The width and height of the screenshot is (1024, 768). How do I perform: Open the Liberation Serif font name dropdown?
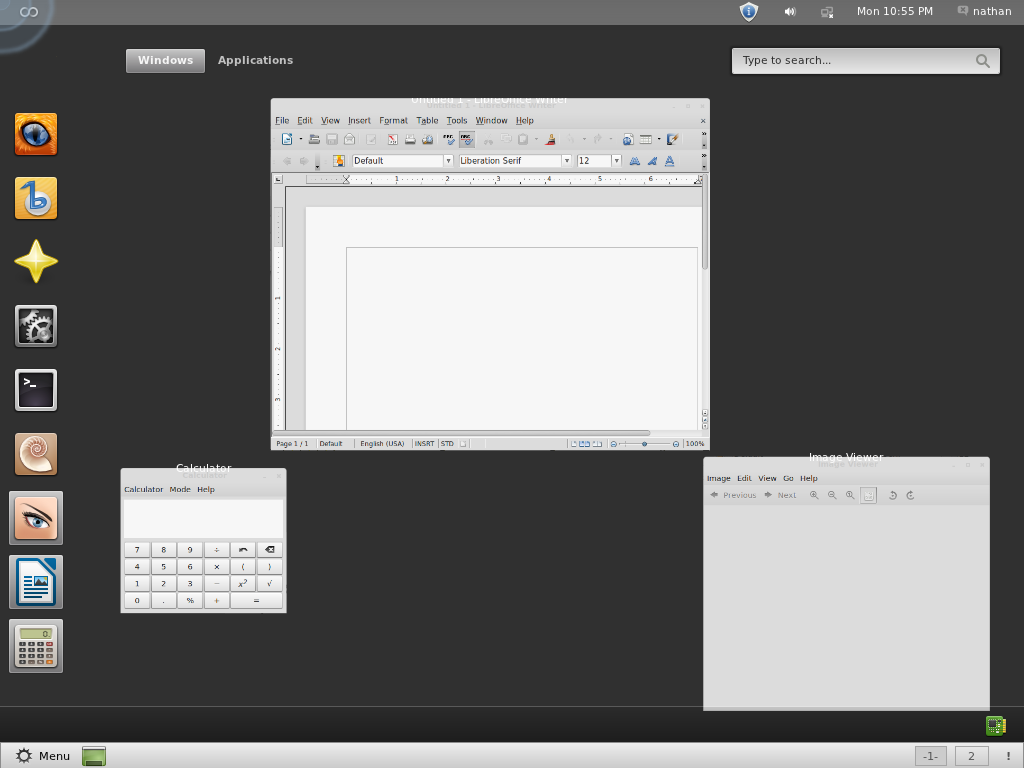click(x=567, y=160)
